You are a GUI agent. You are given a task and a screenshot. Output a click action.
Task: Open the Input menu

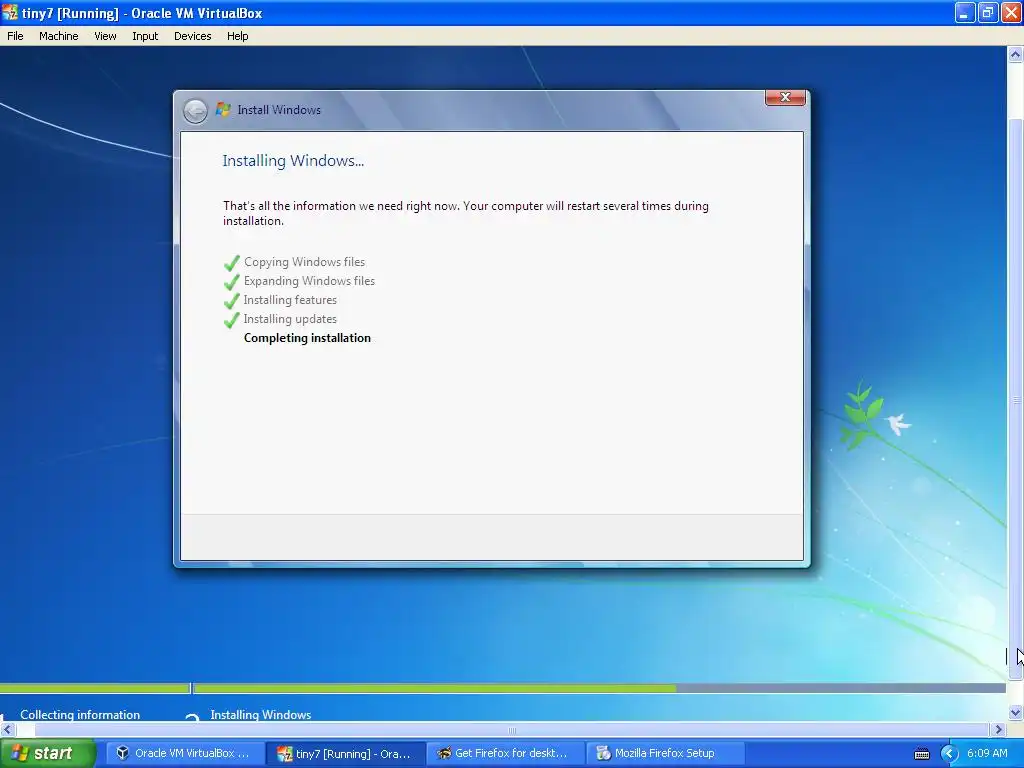145,36
